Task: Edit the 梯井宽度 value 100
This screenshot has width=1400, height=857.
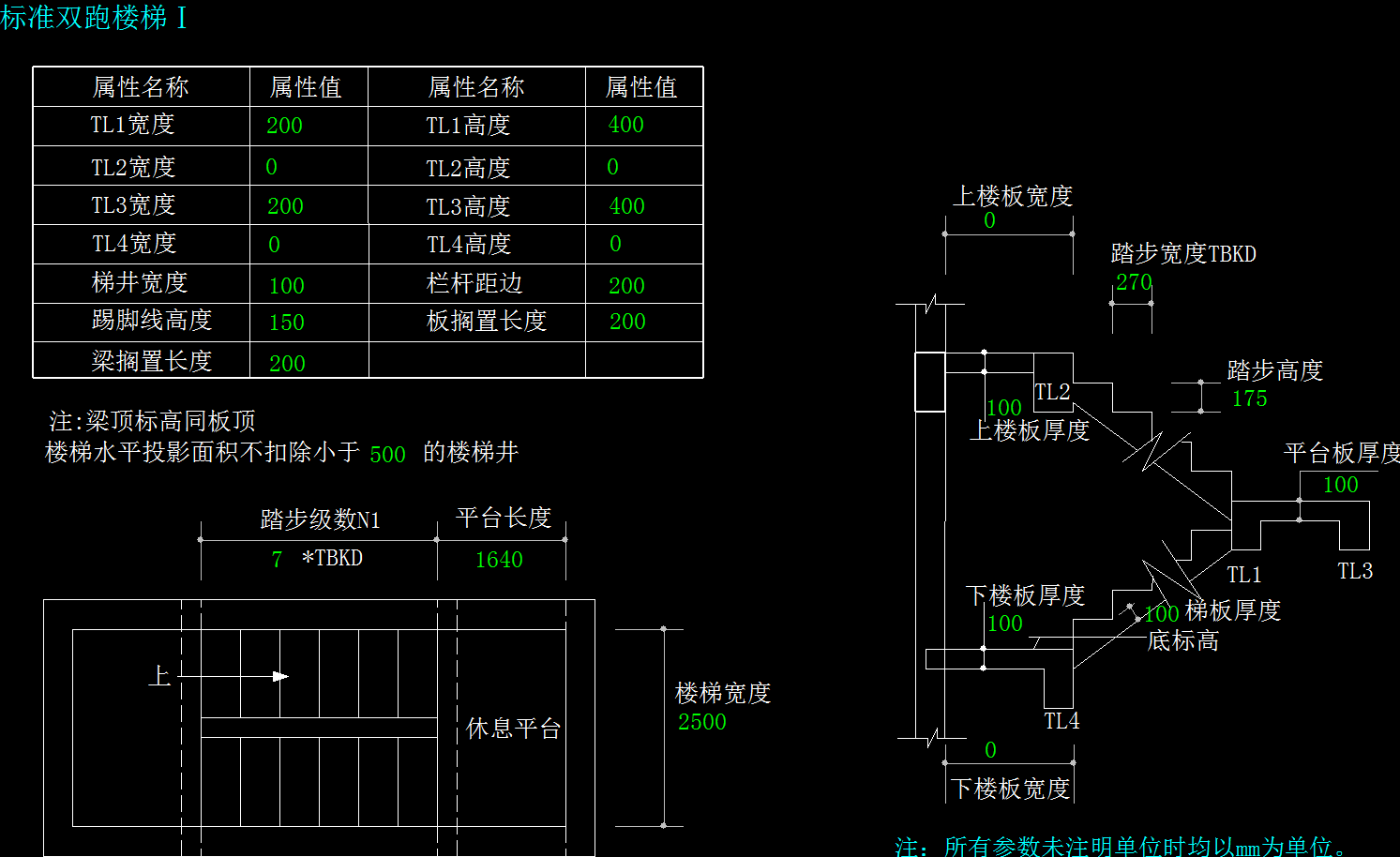Action: coord(286,286)
